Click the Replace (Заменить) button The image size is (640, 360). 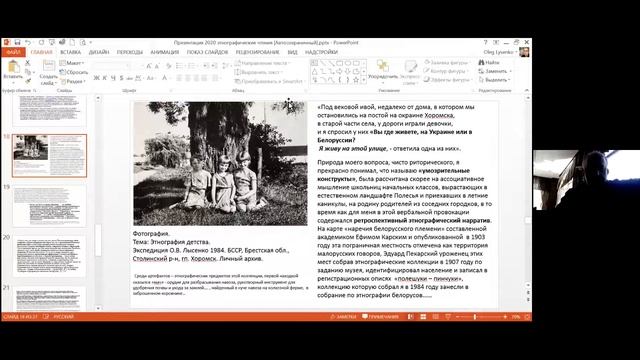[x=495, y=71]
